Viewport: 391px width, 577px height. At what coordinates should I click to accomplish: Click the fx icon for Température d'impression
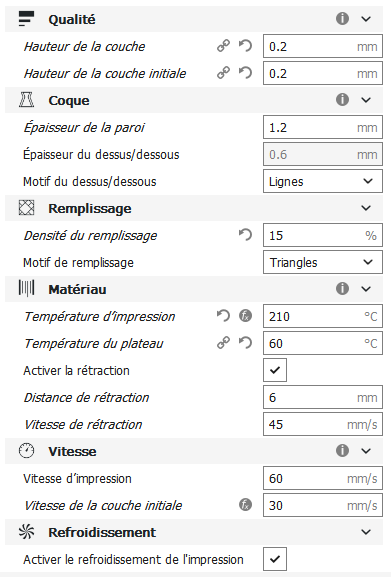(245, 316)
